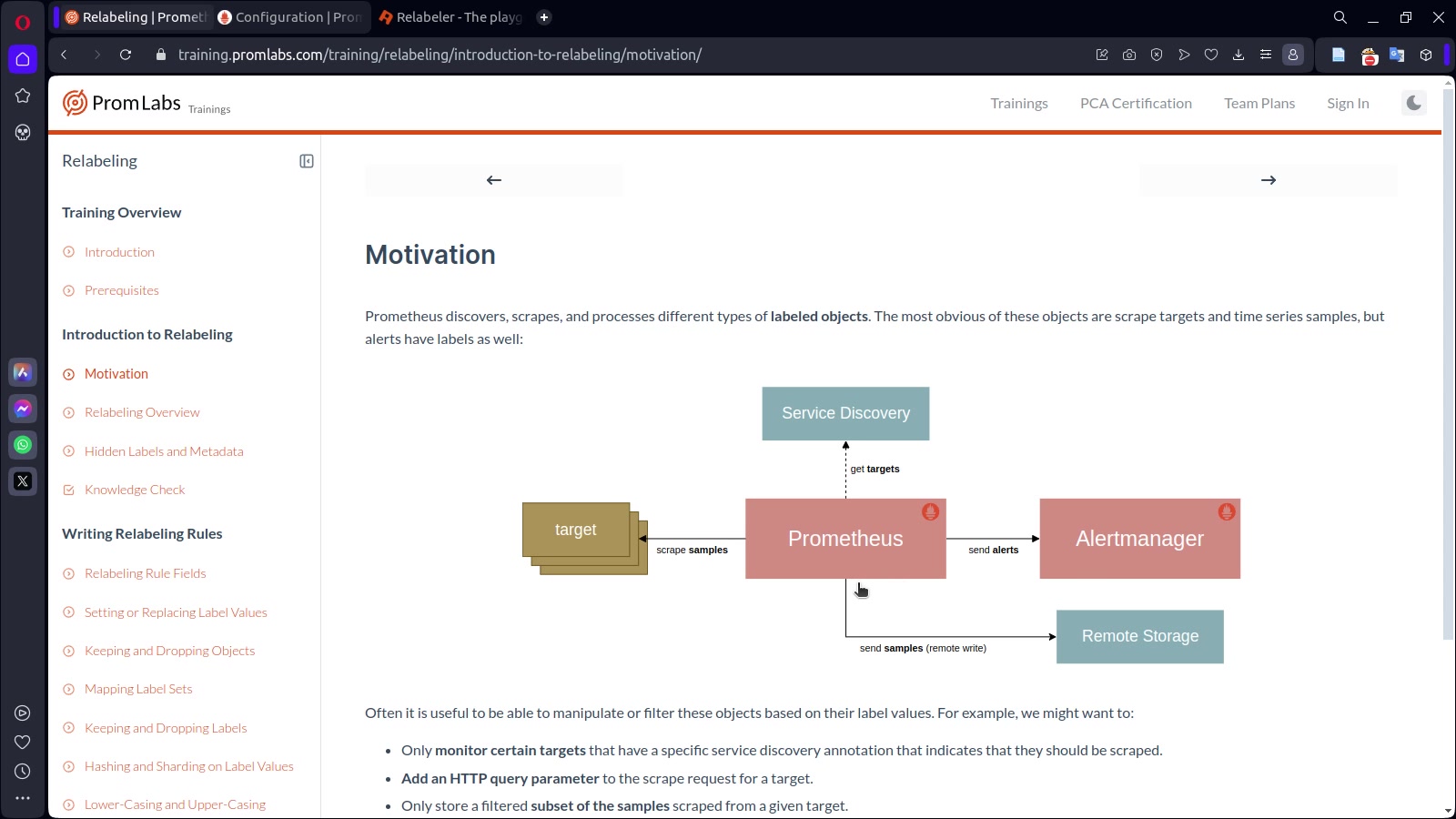Click the Remote Storage diagram box
Screen dimensions: 1456x819
(1140, 636)
